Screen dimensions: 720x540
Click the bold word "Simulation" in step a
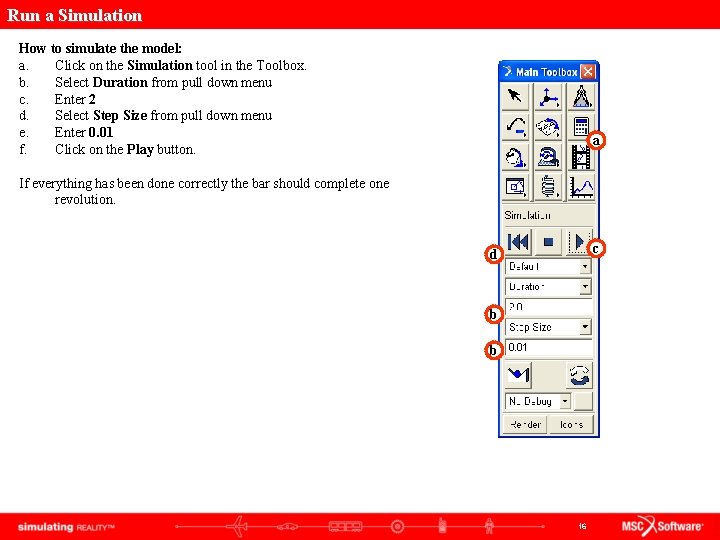[x=160, y=65]
